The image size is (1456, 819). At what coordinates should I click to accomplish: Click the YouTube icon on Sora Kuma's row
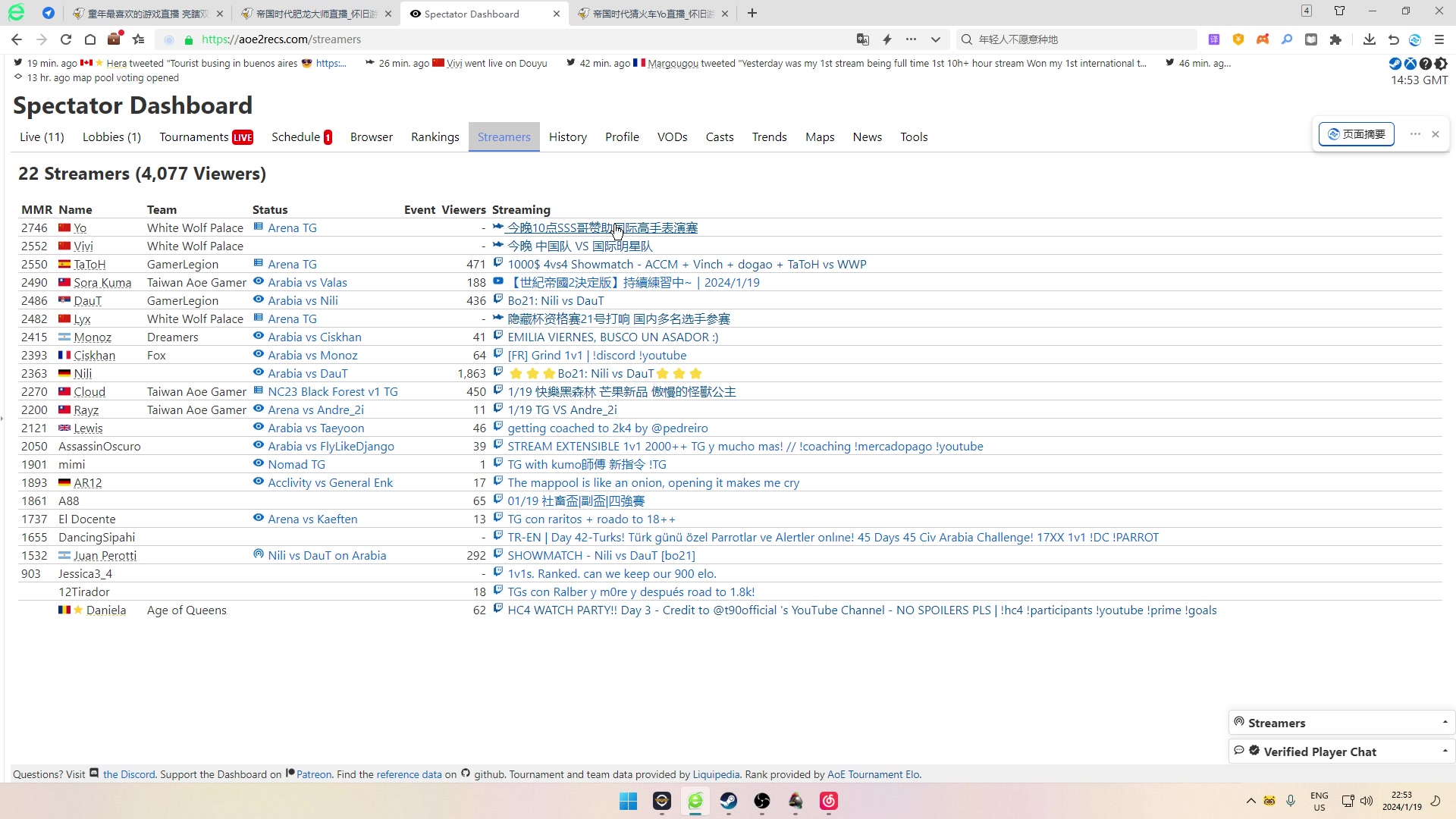click(498, 281)
